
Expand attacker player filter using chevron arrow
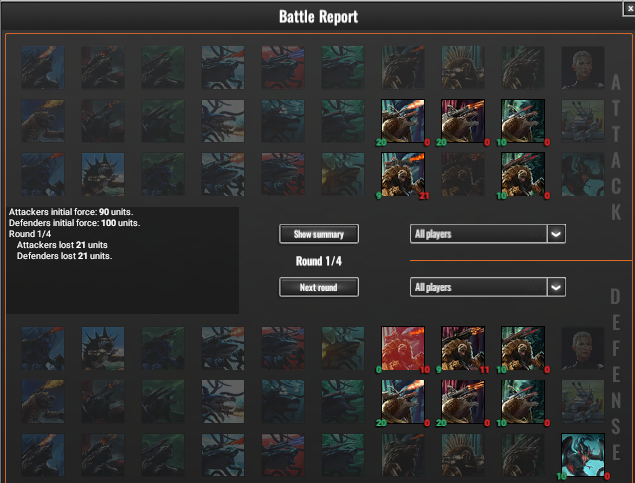click(556, 234)
